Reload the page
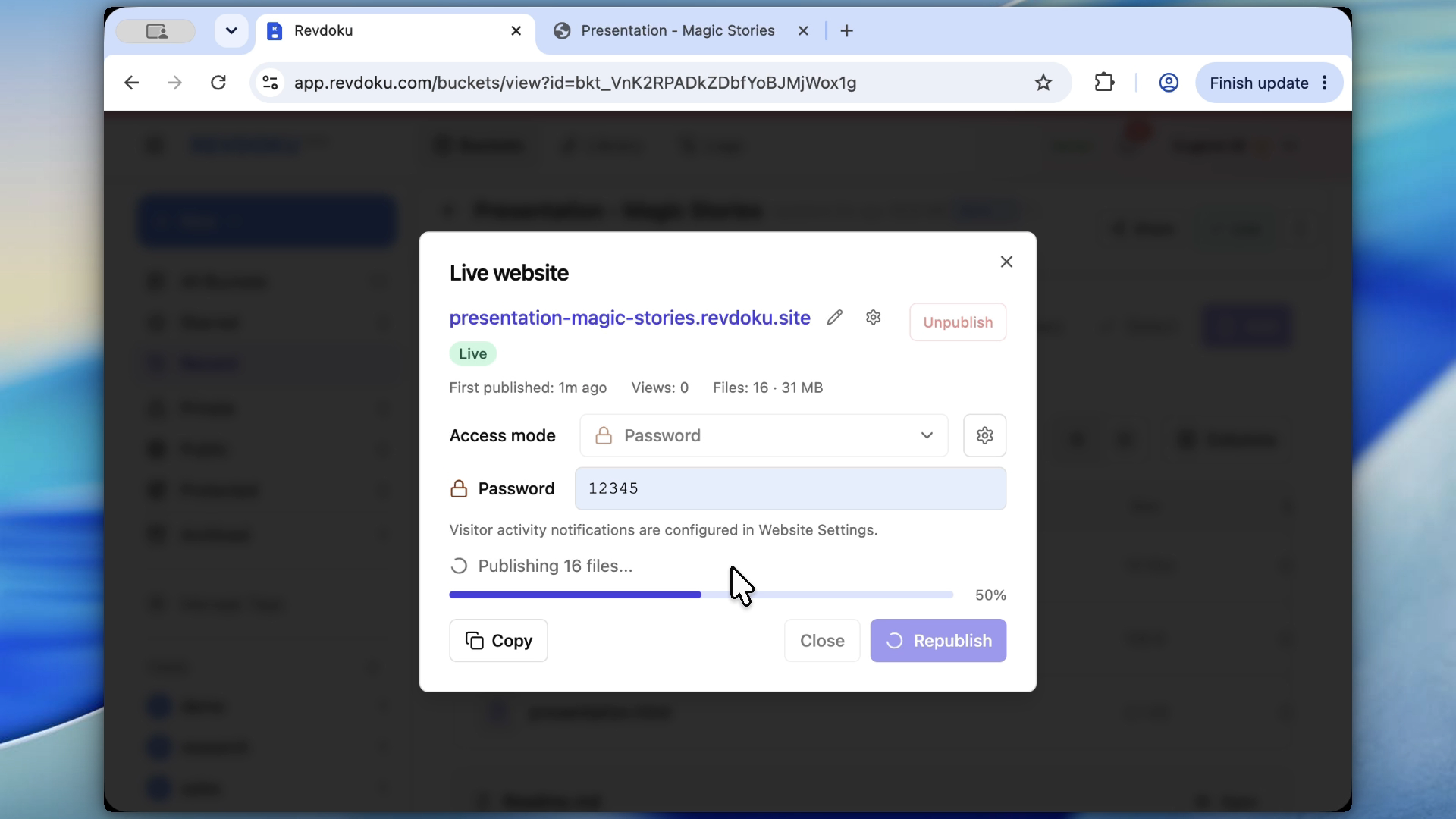 (x=218, y=83)
